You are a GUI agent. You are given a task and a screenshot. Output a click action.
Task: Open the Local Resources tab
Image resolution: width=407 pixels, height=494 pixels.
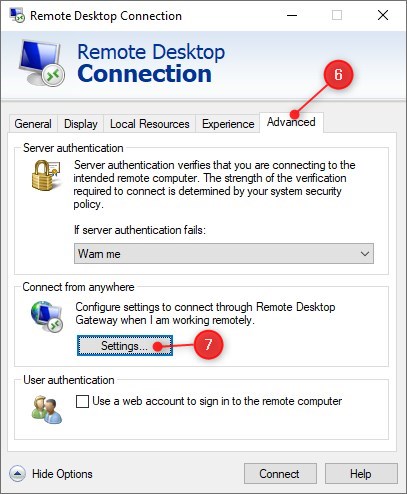pos(150,124)
